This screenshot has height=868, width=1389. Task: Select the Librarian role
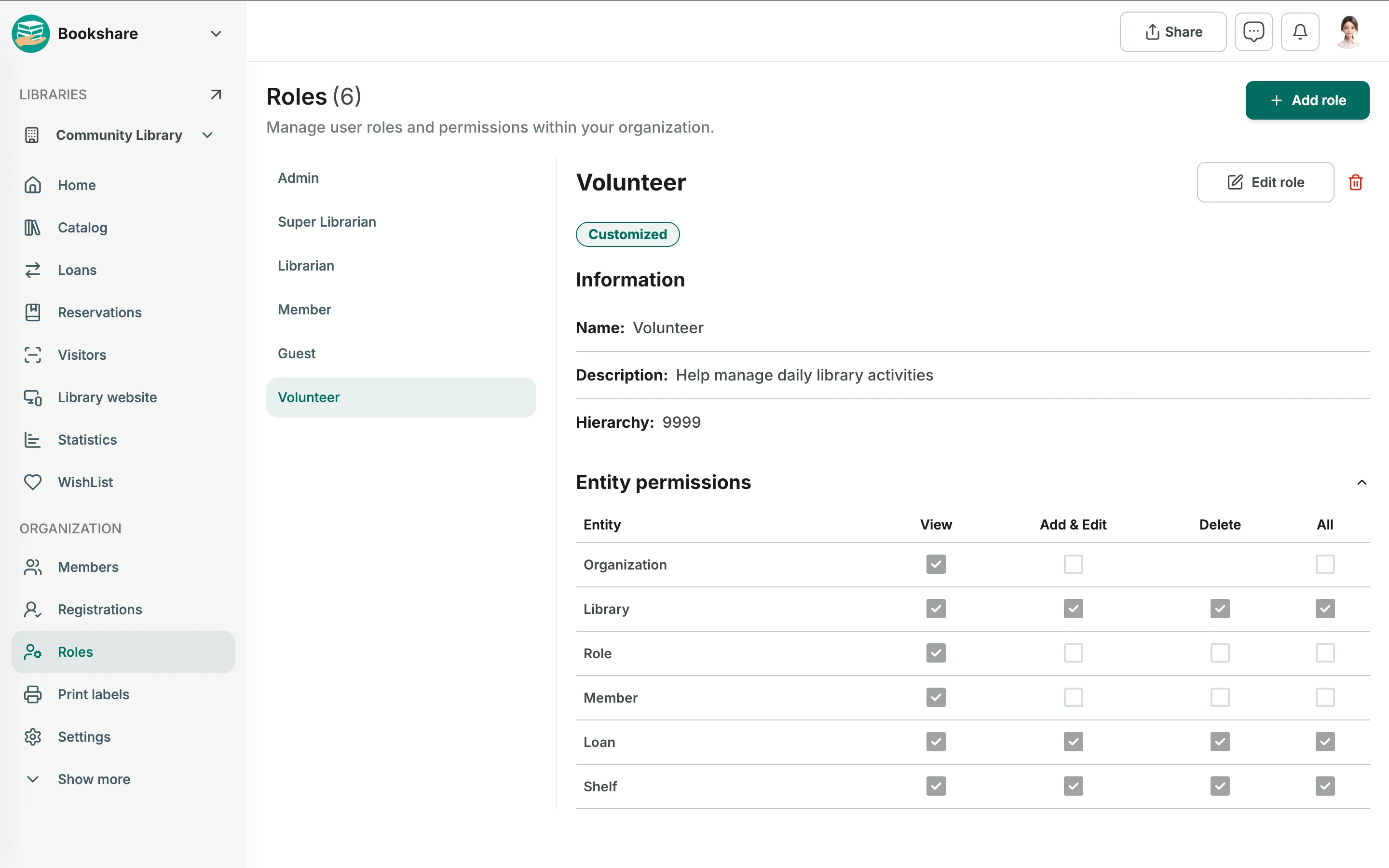click(401, 266)
